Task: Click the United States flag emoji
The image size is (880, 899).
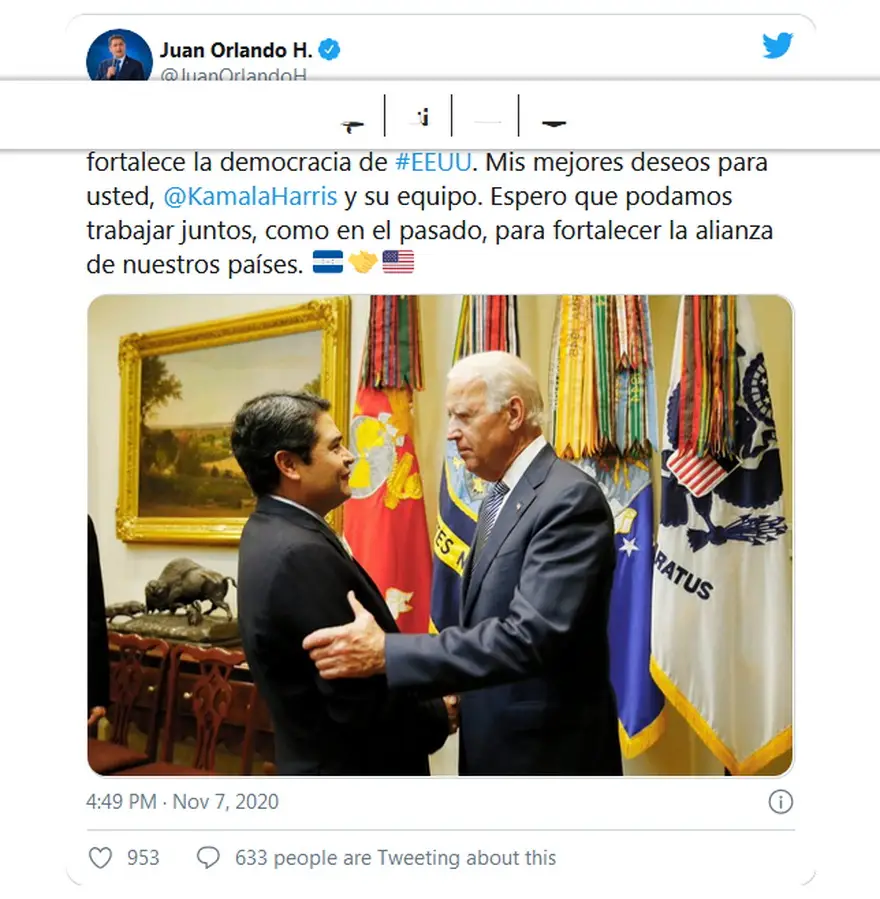Action: click(398, 262)
